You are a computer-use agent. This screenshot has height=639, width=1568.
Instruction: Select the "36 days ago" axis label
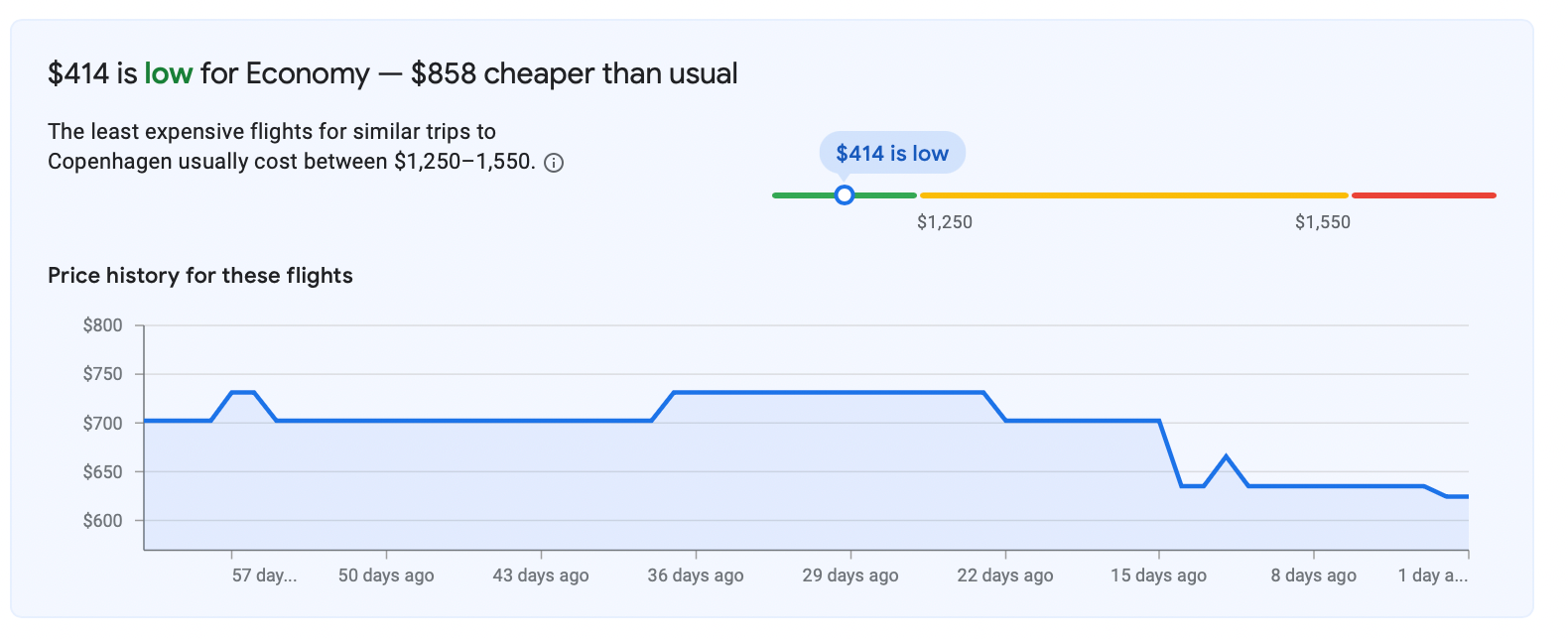click(x=696, y=575)
